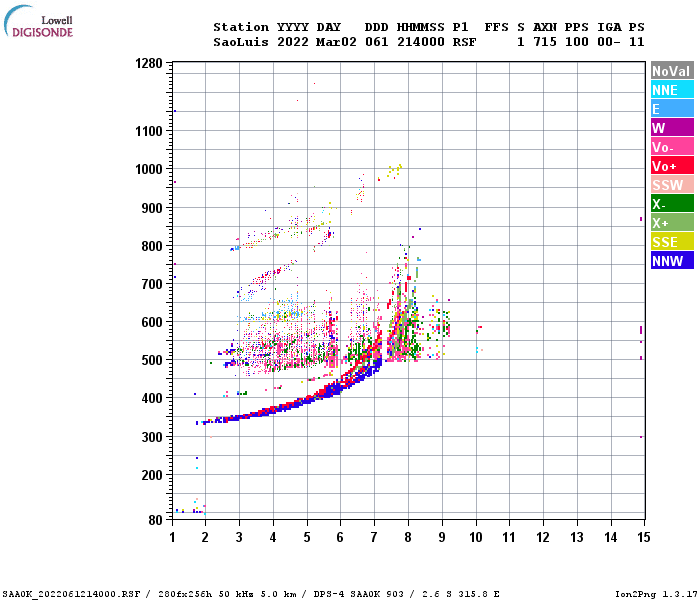Viewport: 700px width, 600px height.
Task: Click the 1100 km height axis label
Action: coord(149,131)
